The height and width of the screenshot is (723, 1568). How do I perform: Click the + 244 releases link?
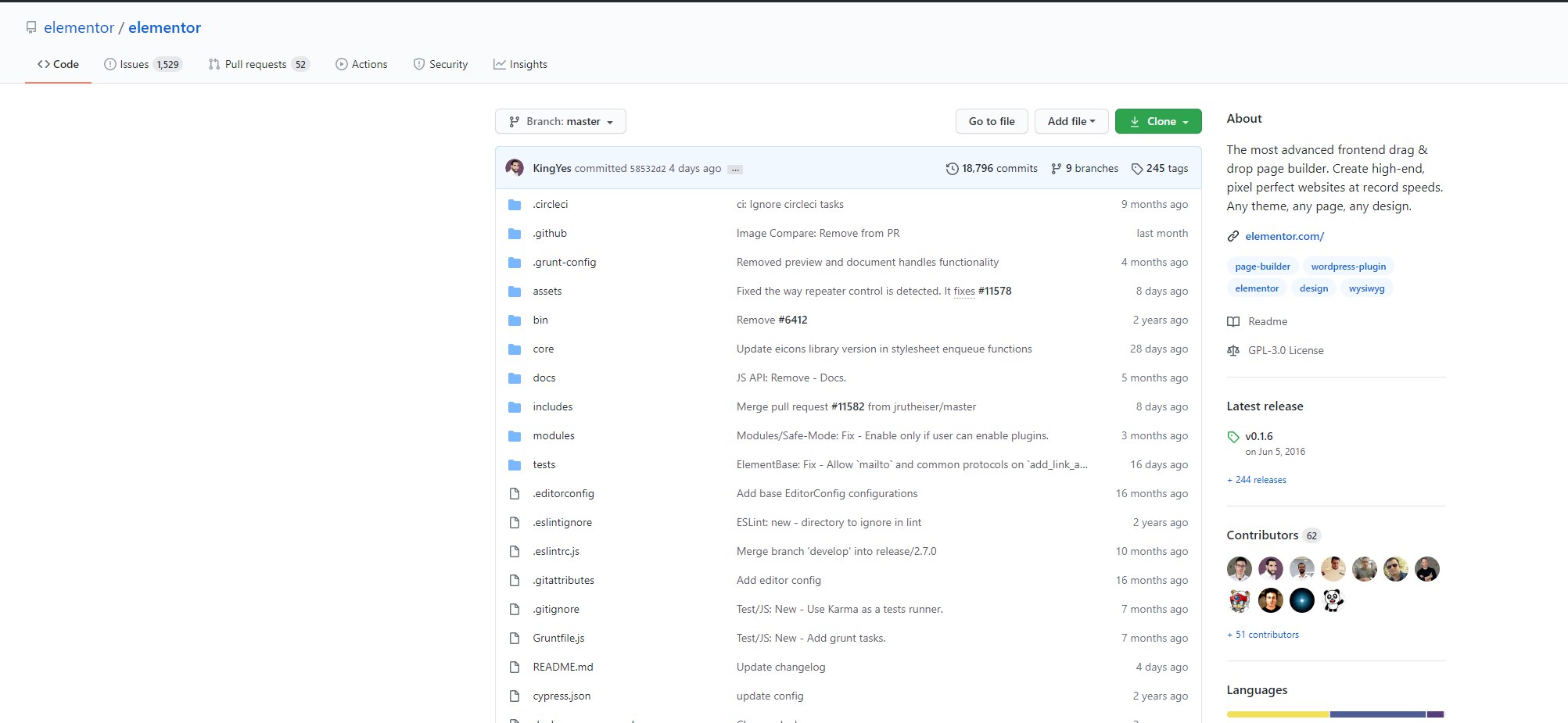click(1257, 480)
